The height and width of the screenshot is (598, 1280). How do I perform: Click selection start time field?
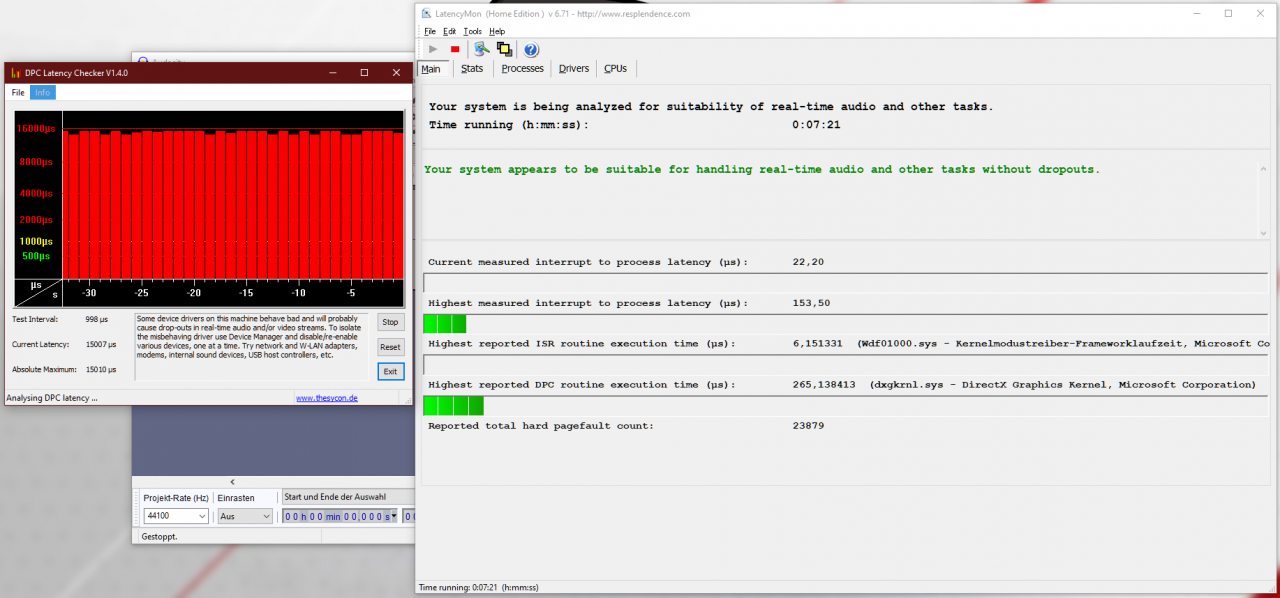(340, 516)
